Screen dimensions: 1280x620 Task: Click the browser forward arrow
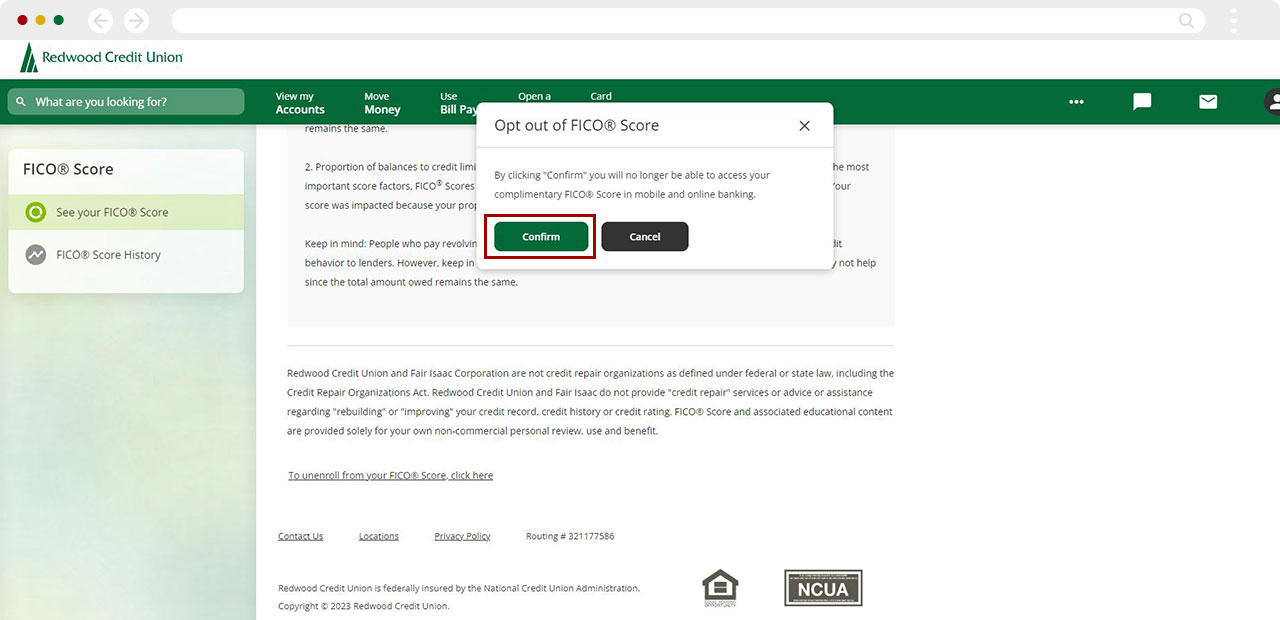pyautogui.click(x=136, y=21)
